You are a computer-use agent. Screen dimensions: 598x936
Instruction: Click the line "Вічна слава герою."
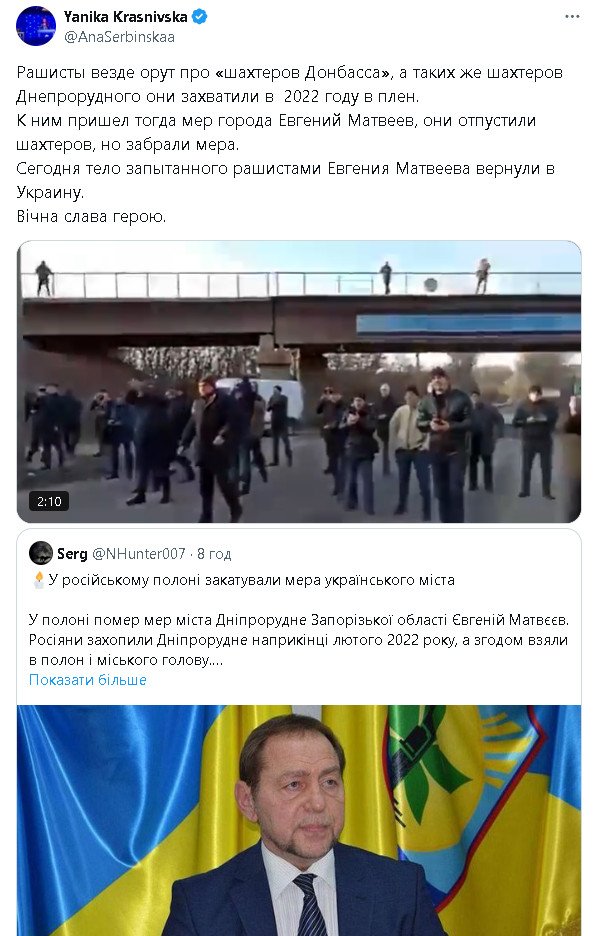[91, 216]
